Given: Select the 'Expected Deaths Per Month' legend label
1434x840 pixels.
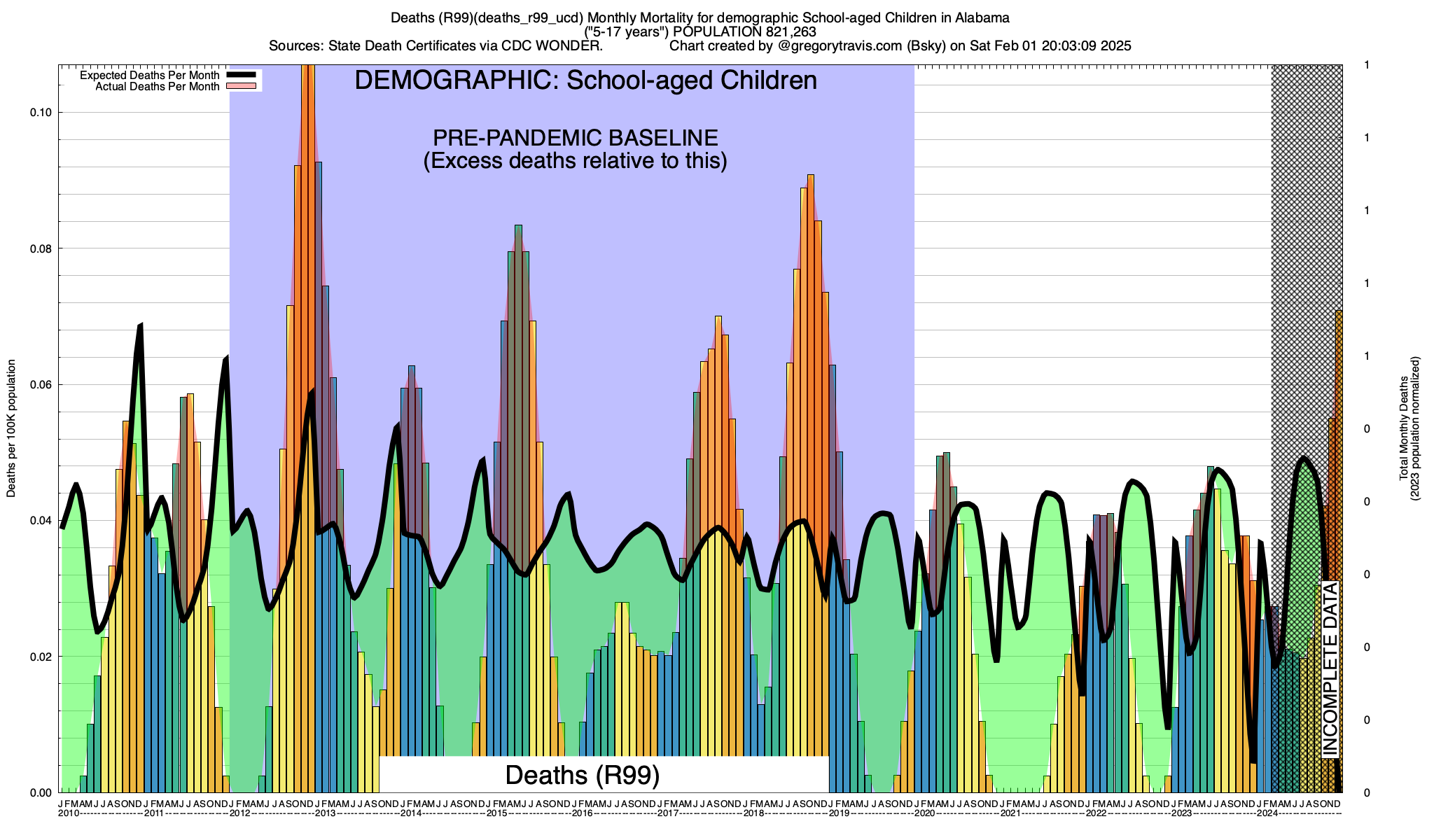Looking at the screenshot, I should coord(149,76).
